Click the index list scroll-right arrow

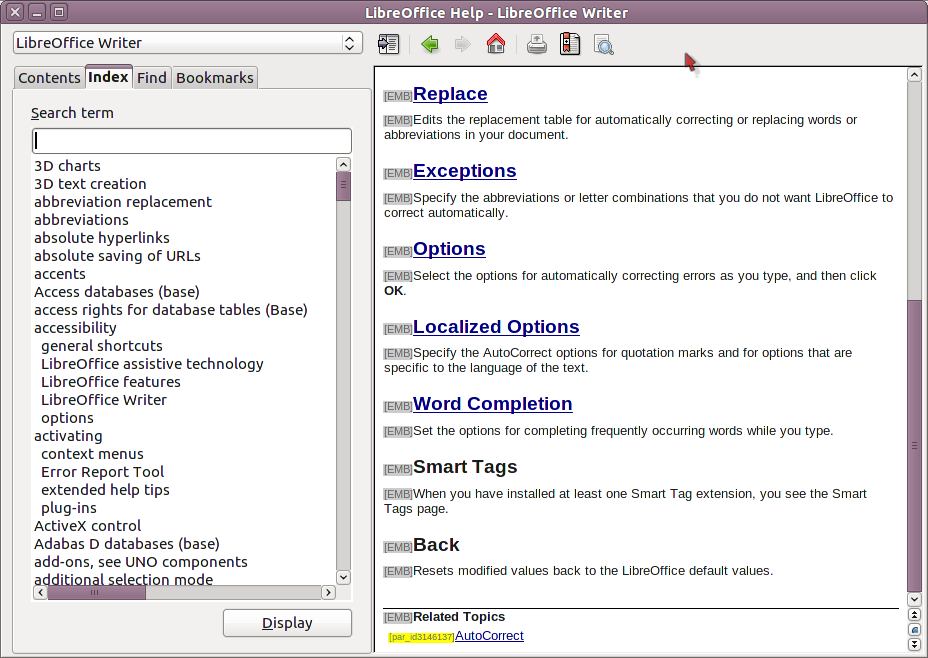pyautogui.click(x=328, y=592)
